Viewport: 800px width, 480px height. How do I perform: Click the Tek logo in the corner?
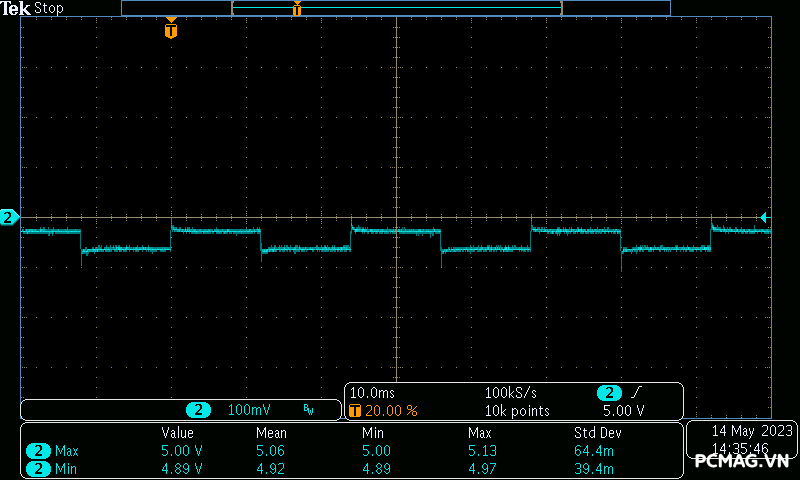click(16, 8)
